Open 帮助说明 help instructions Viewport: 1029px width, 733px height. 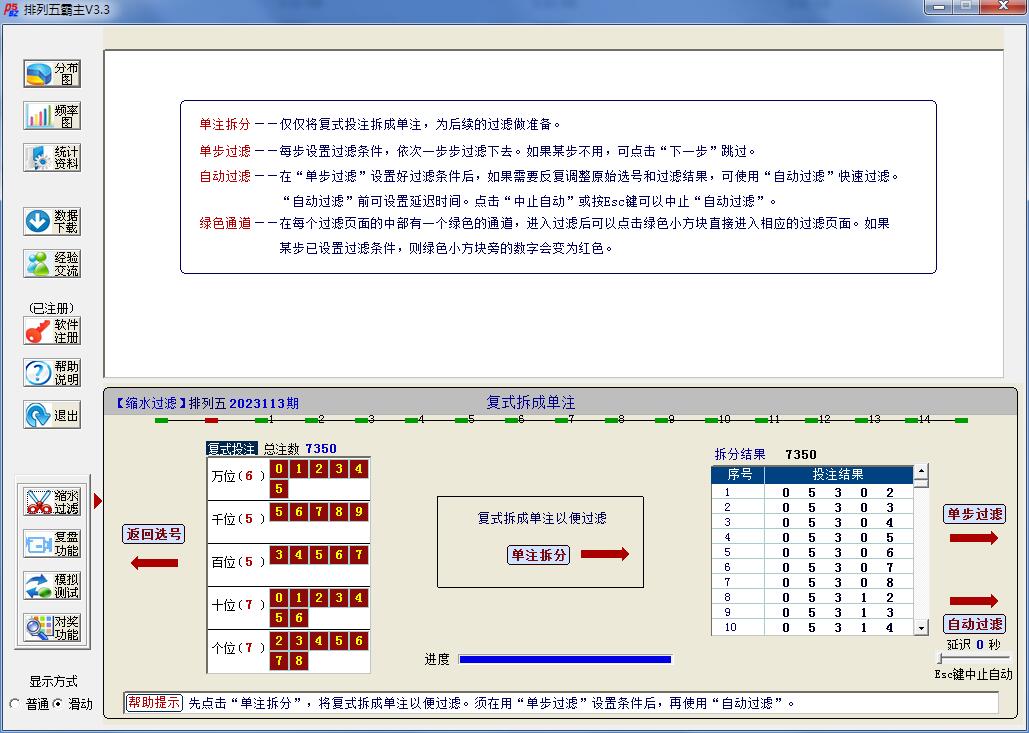tap(51, 372)
